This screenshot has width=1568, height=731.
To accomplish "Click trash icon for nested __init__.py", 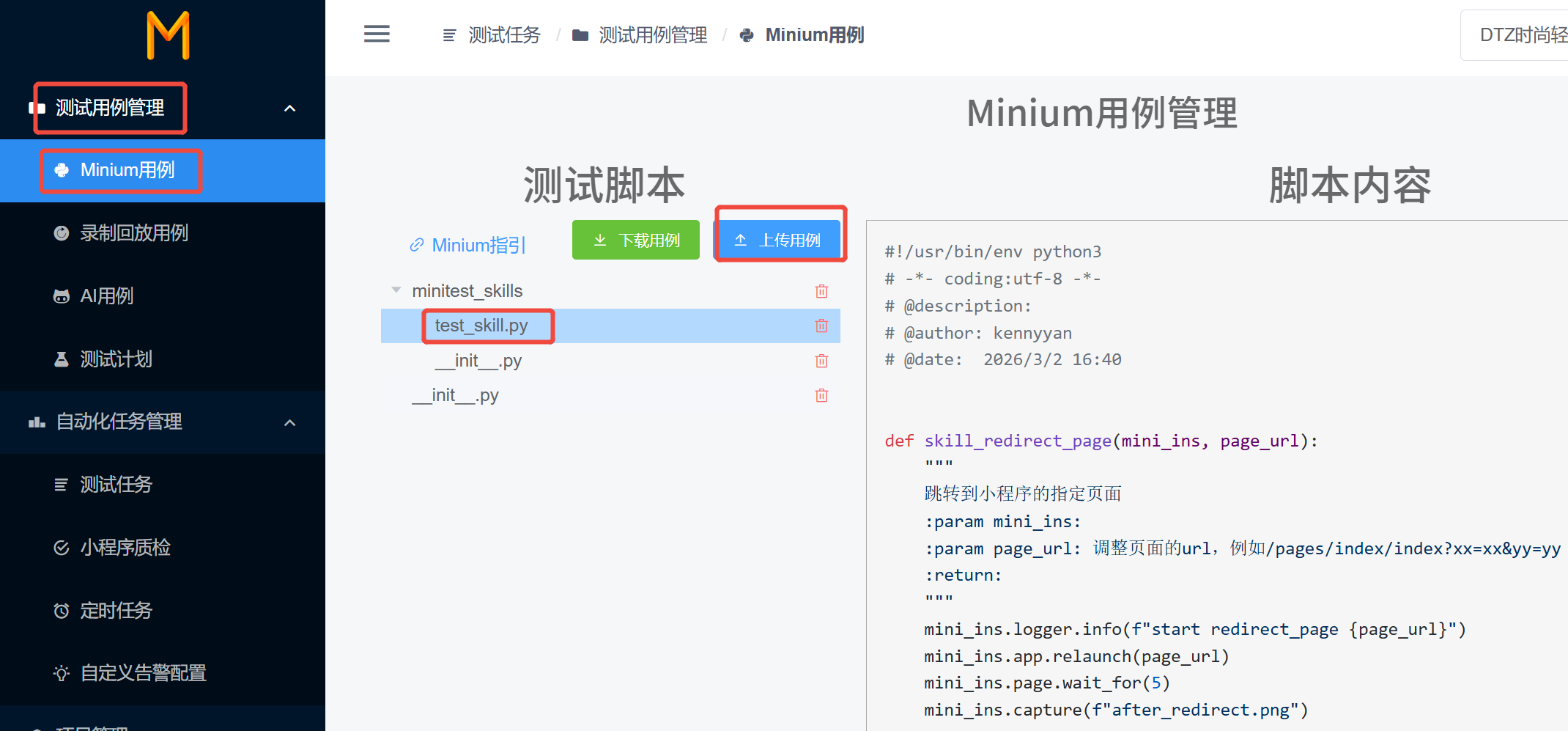I will coord(821,361).
